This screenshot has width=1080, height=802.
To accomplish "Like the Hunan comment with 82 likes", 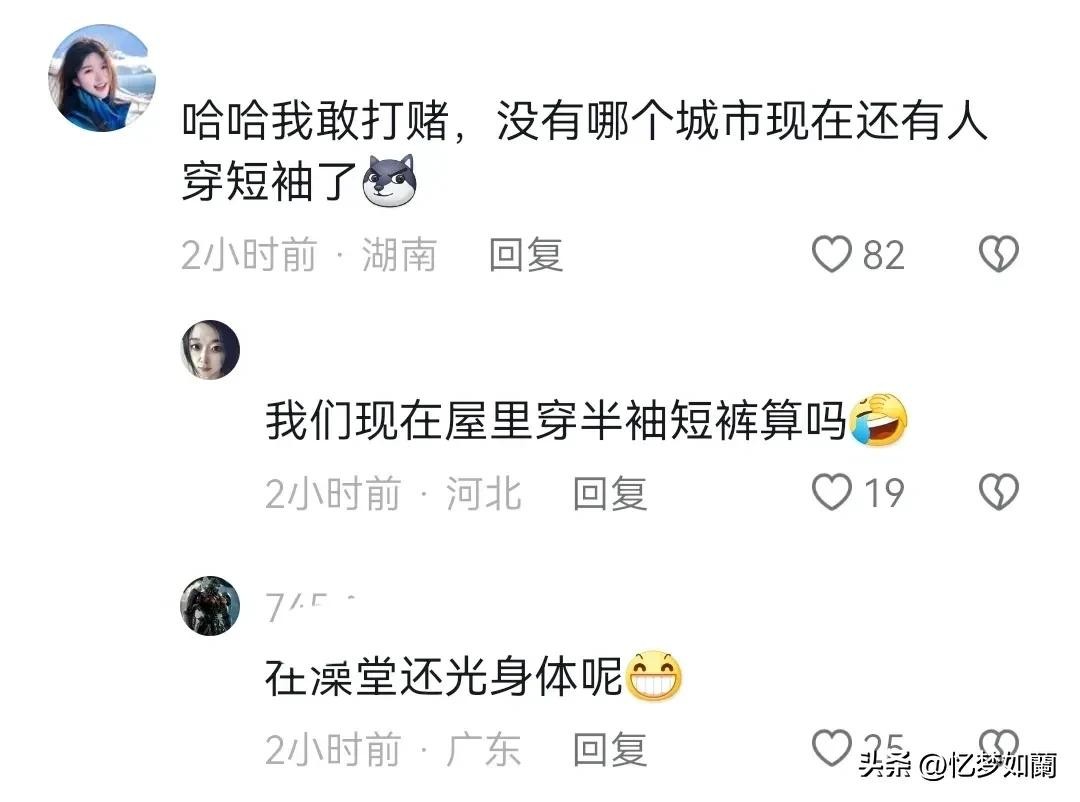I will coord(831,254).
